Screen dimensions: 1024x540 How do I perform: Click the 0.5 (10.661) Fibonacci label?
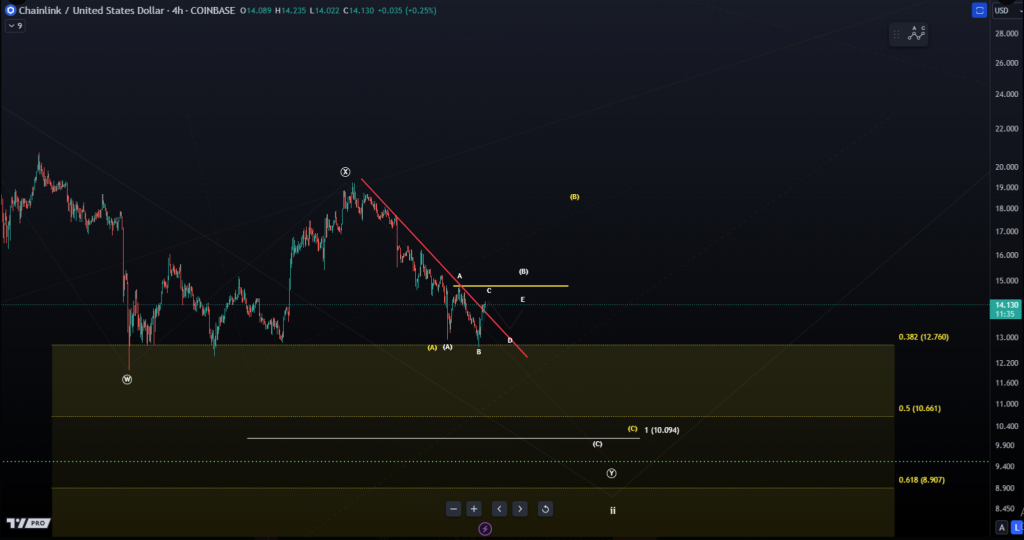tap(920, 409)
